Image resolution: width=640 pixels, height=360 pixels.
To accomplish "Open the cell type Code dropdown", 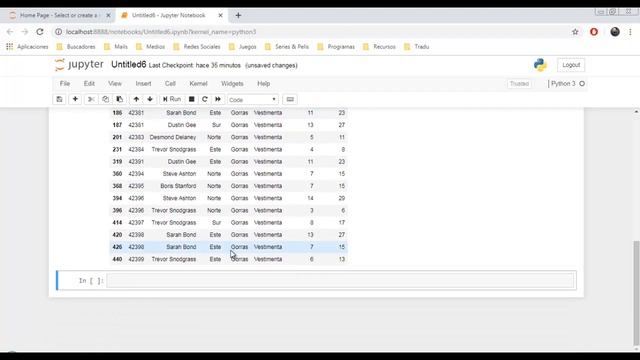I will [253, 100].
